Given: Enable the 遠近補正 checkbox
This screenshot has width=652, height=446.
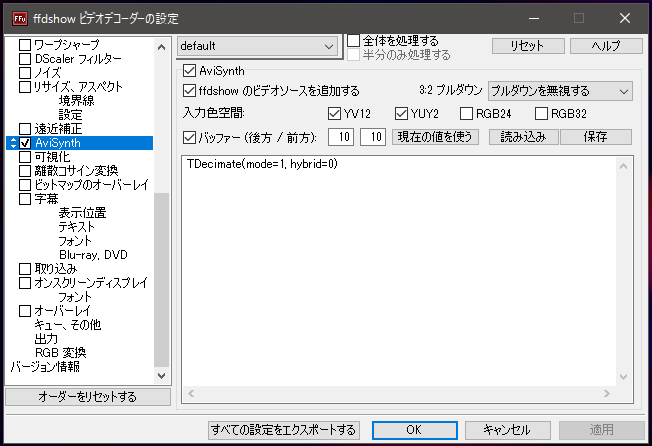Looking at the screenshot, I should click(25, 129).
